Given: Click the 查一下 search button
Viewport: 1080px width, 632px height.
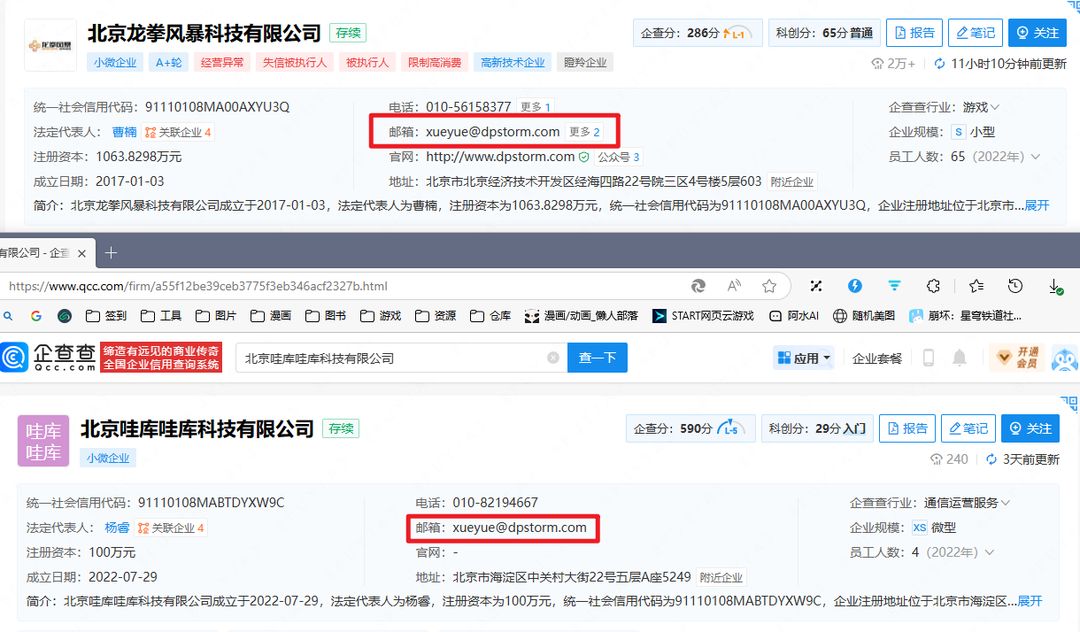Looking at the screenshot, I should (597, 357).
